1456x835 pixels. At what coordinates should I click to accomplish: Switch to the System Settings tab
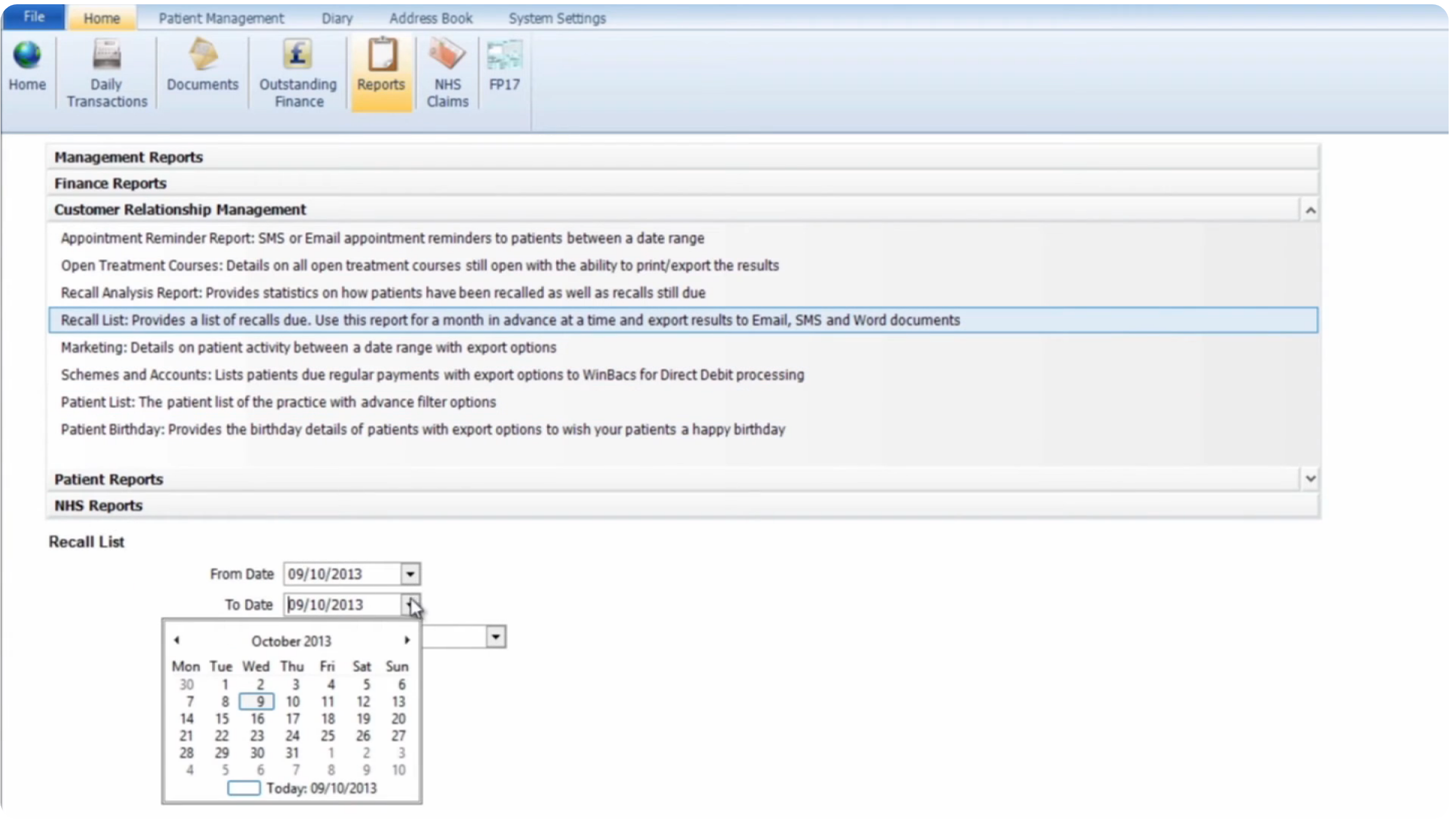pos(557,18)
